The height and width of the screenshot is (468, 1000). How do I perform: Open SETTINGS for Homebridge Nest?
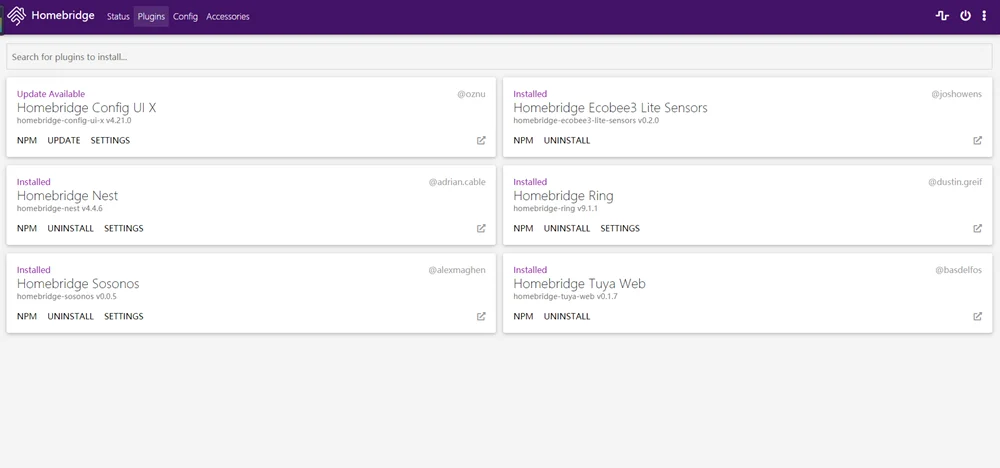click(124, 228)
